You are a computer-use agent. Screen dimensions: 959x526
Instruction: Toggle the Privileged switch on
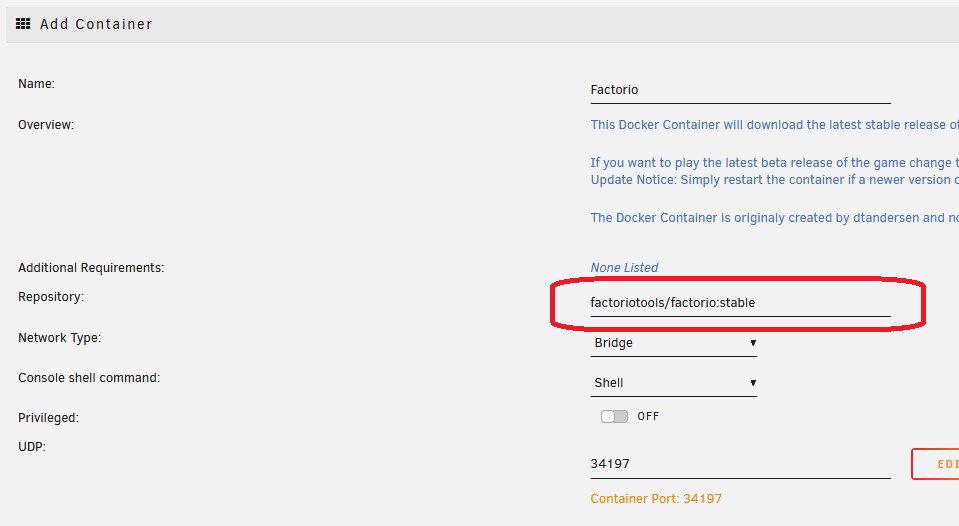point(614,417)
